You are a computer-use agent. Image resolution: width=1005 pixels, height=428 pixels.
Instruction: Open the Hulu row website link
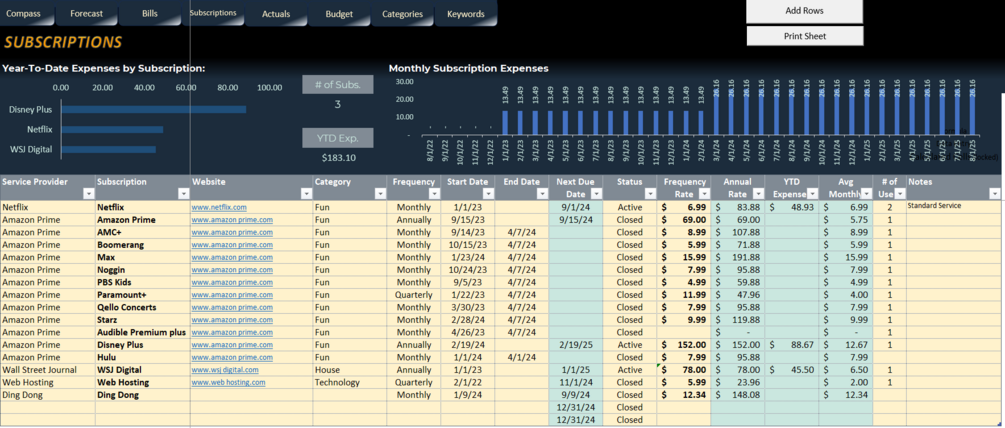232,358
